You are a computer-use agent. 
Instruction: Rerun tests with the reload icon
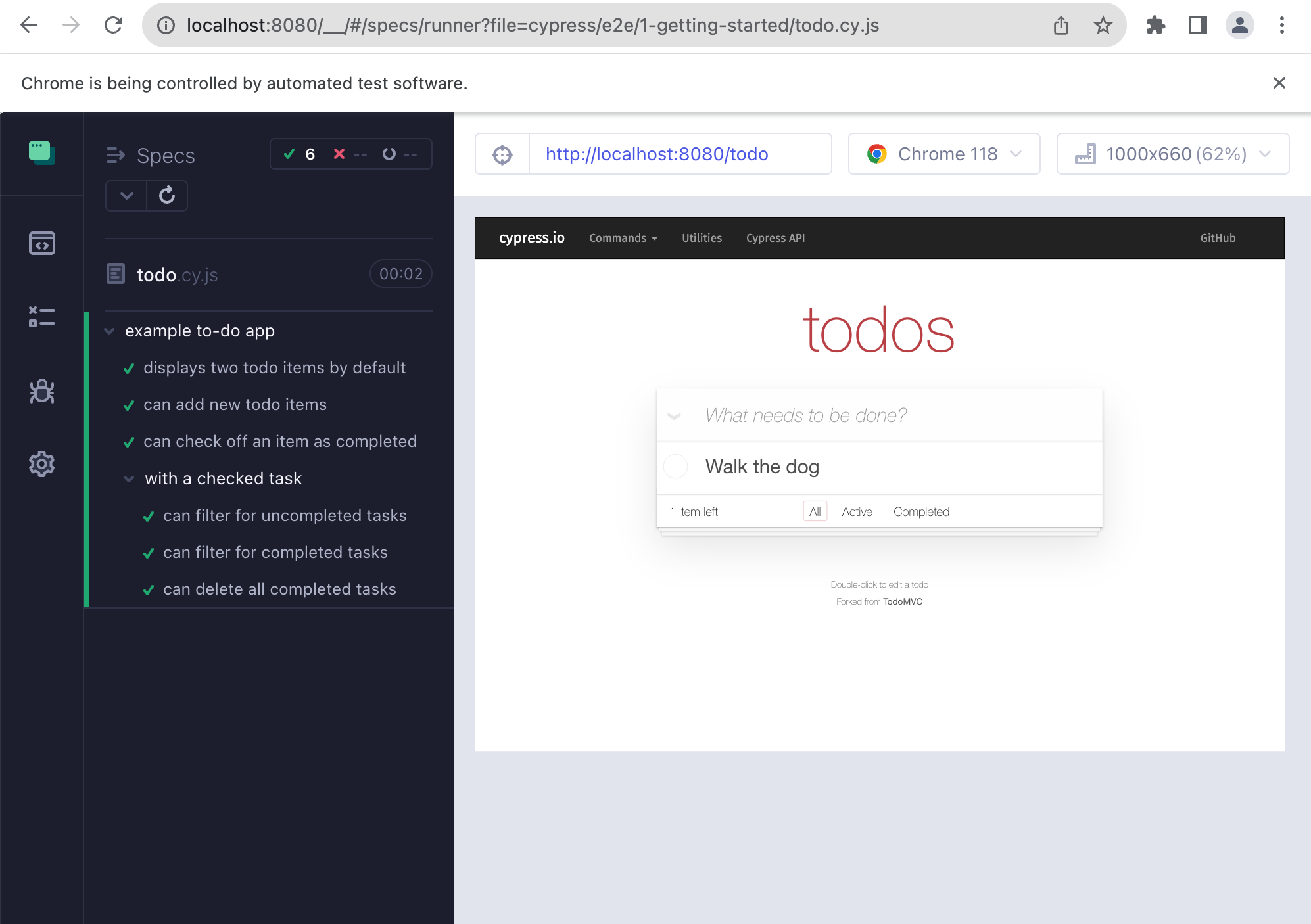tap(167, 195)
